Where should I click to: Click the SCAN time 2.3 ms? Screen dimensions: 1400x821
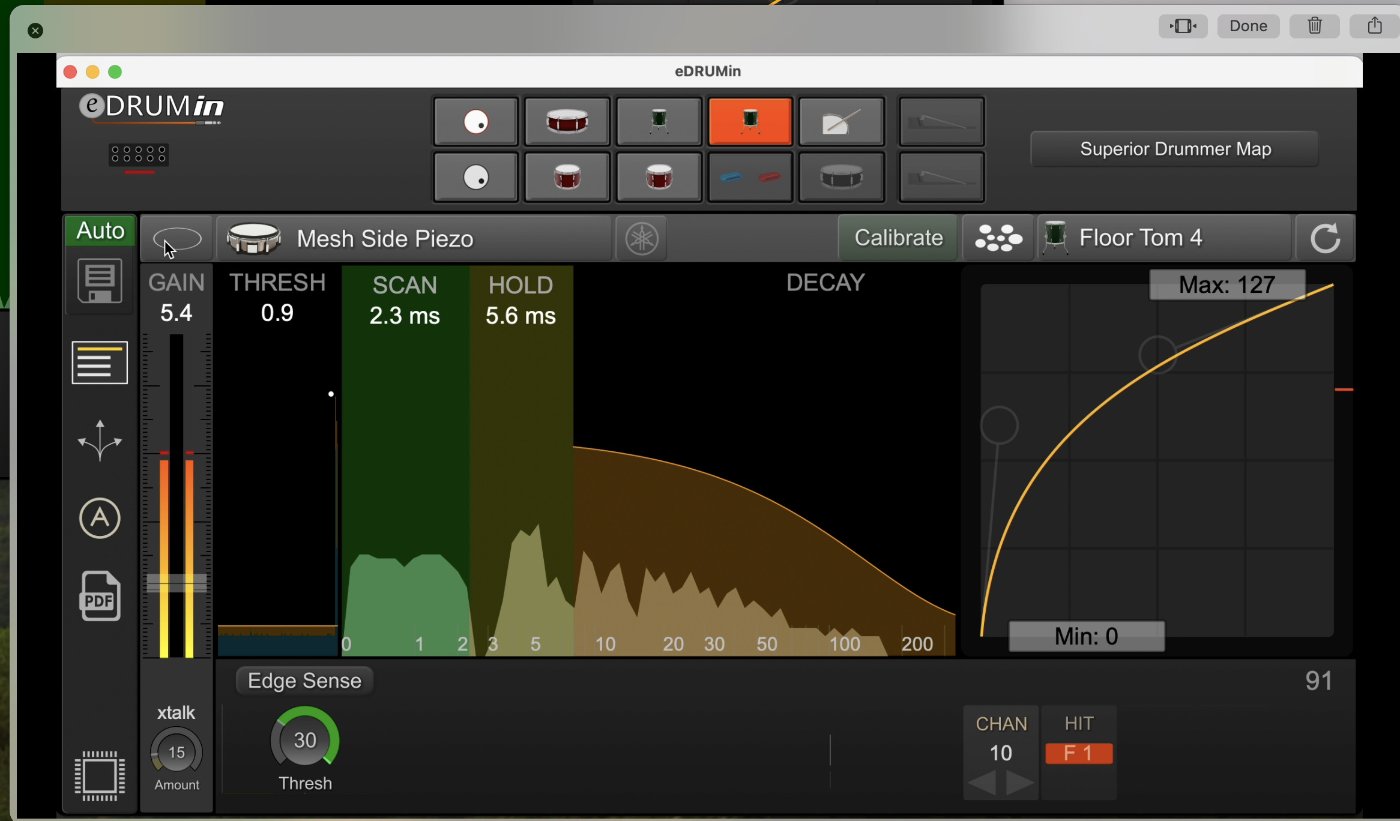(405, 316)
